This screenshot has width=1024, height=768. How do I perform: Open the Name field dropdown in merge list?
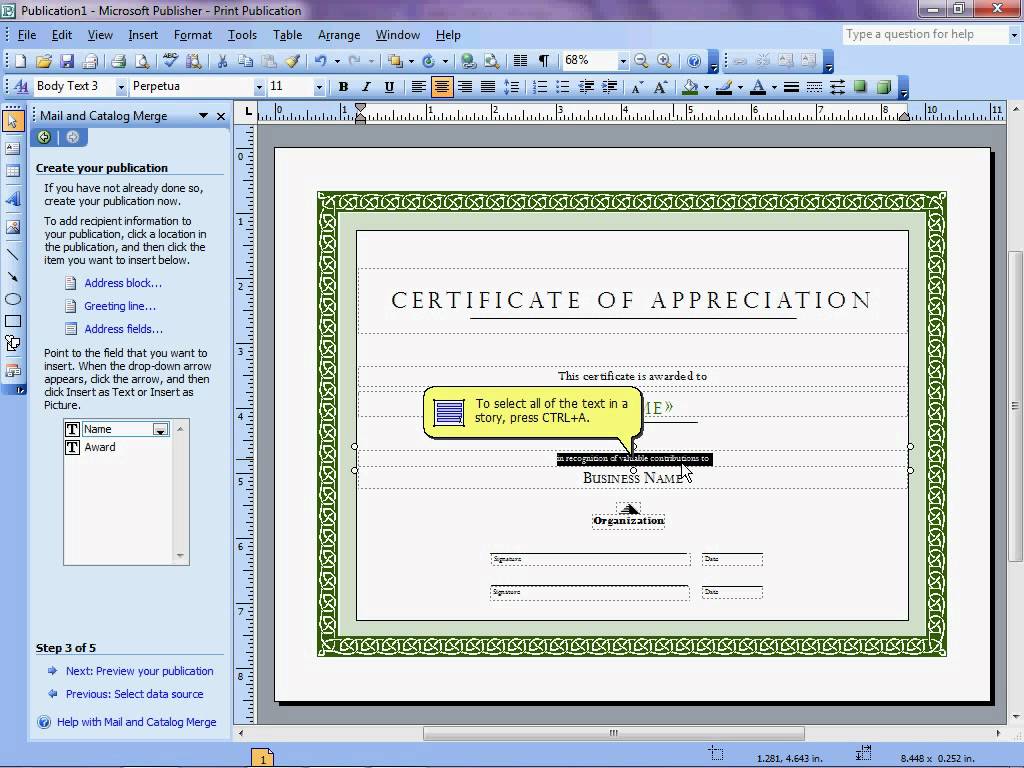[x=160, y=428]
